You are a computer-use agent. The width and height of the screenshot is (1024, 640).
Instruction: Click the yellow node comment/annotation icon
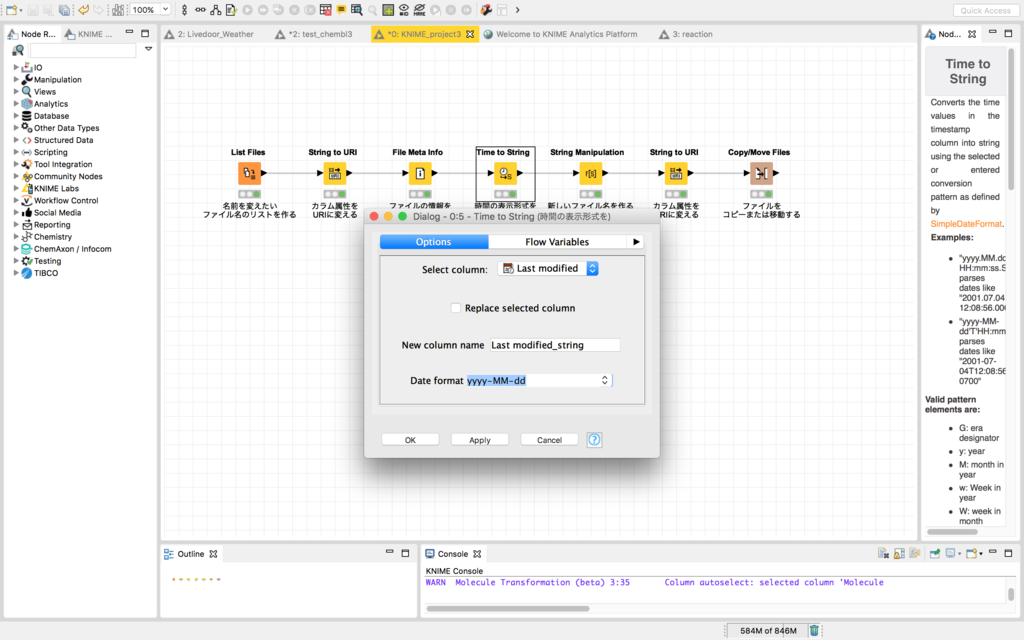[341, 10]
